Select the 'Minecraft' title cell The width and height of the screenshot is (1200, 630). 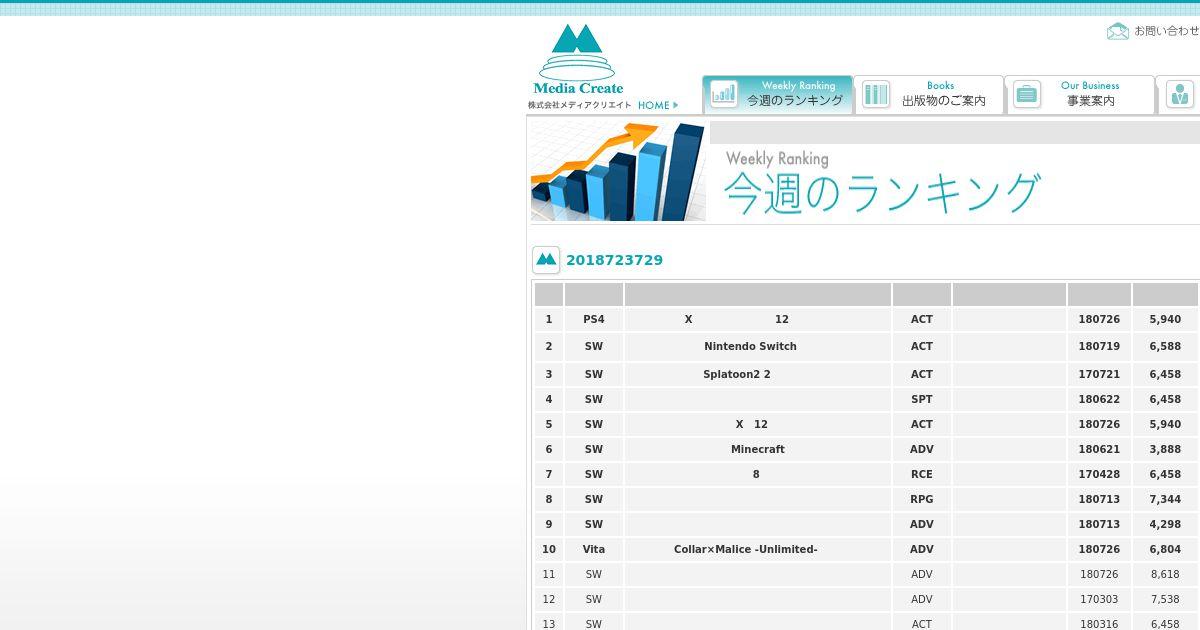coord(758,449)
